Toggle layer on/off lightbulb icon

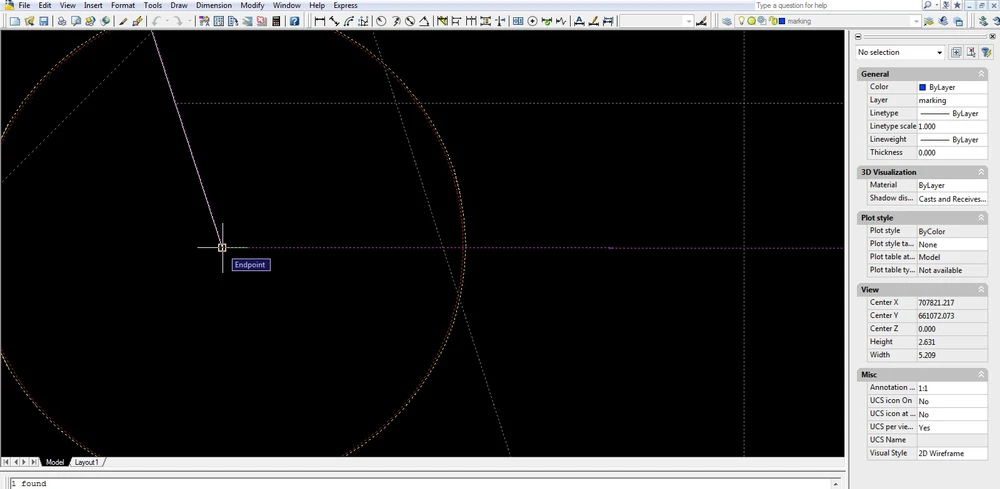(x=741, y=21)
